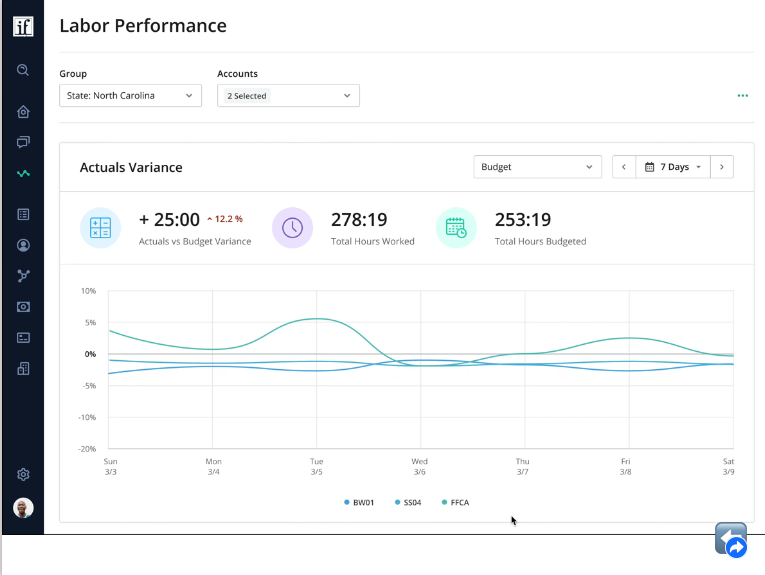Advance to next date range with right arrow

click(721, 167)
